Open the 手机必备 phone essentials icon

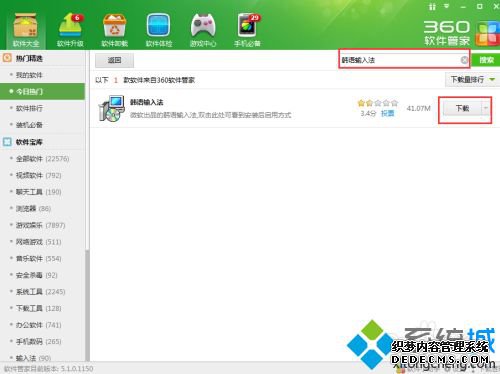click(x=247, y=30)
